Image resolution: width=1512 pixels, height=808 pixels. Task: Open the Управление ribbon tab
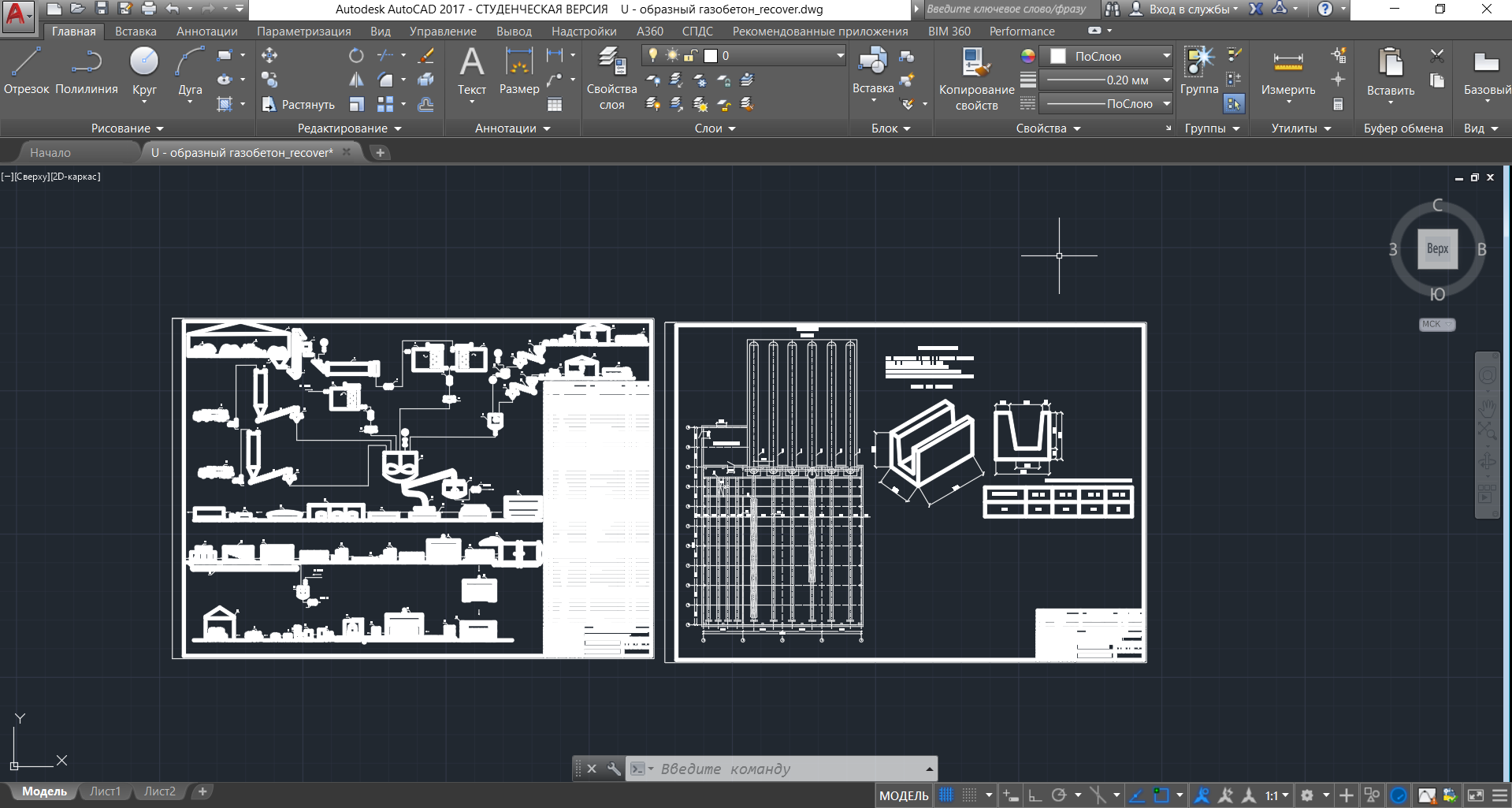[x=443, y=32]
